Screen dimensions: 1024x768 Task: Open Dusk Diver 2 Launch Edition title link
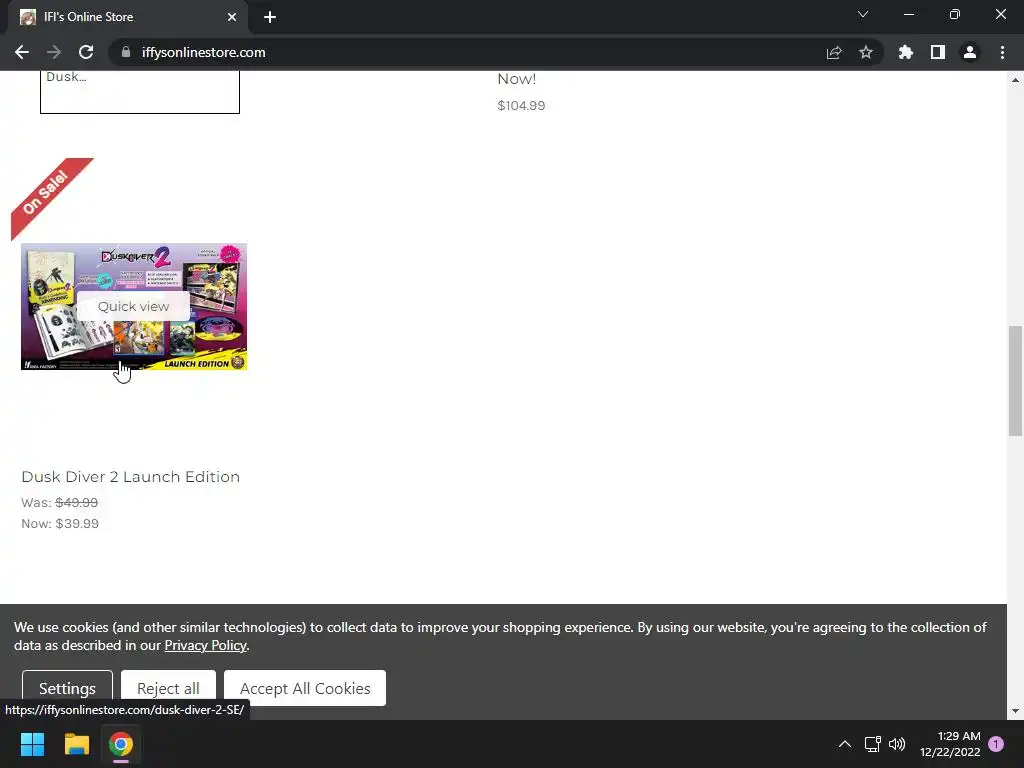pyautogui.click(x=131, y=477)
